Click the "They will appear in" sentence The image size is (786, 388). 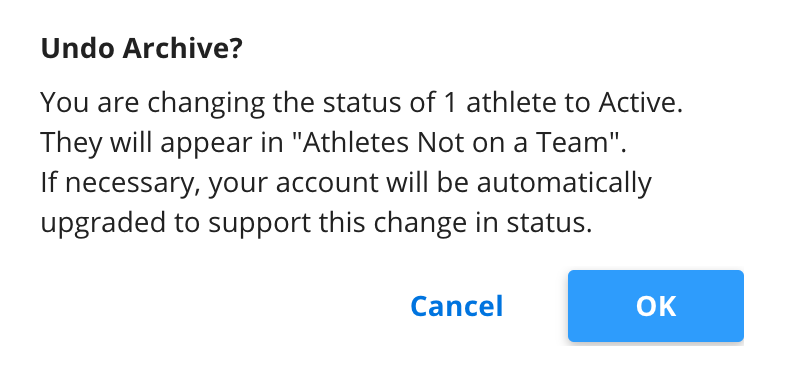[333, 143]
